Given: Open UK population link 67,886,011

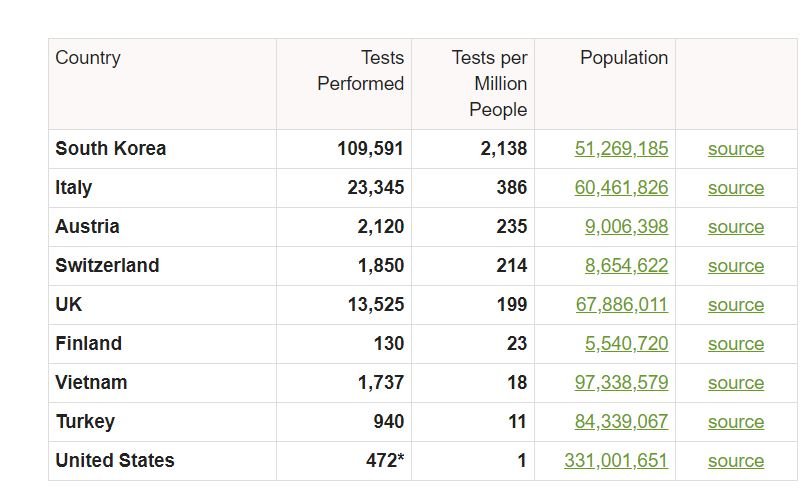Looking at the screenshot, I should 622,305.
